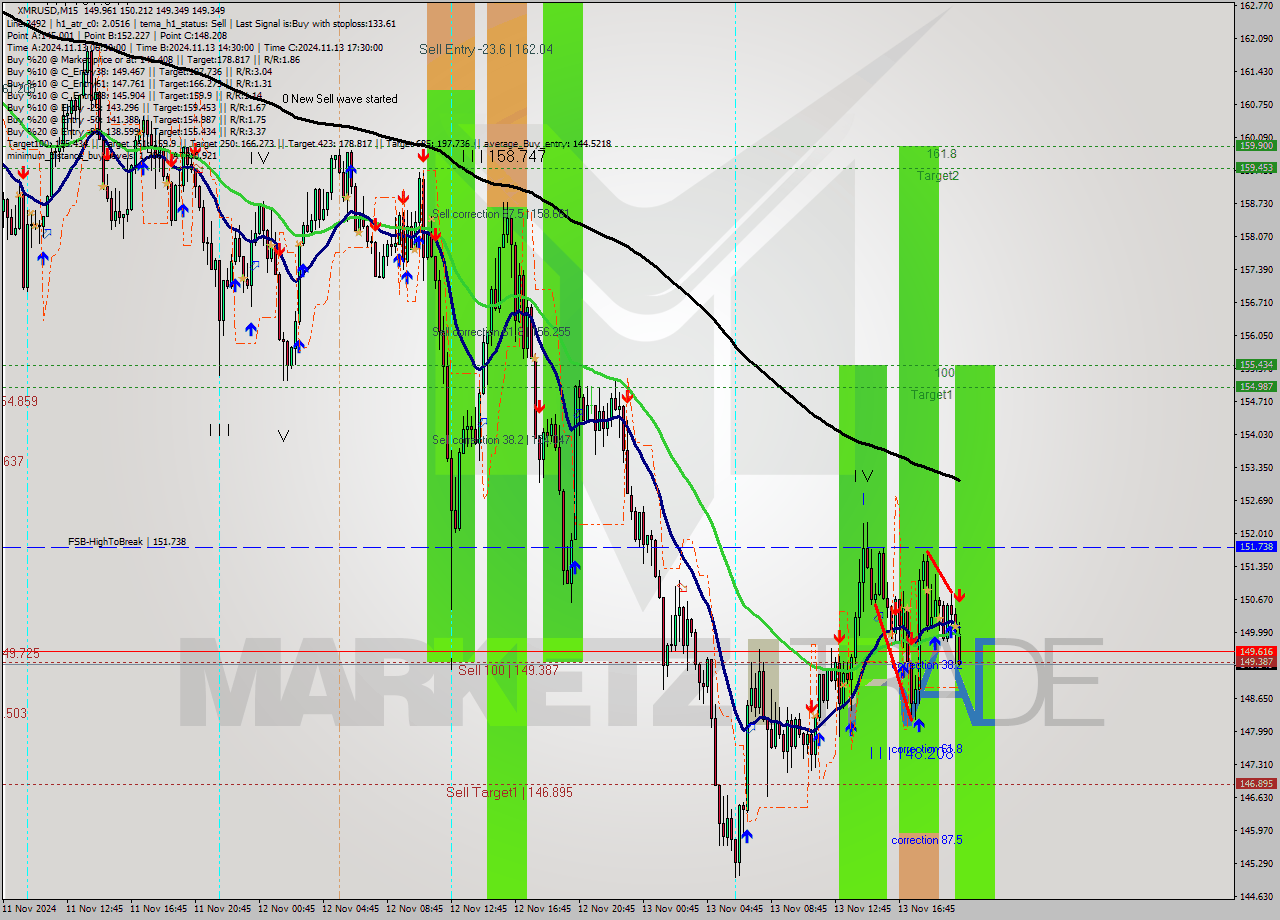Click the '161.8' Fibonacci level label
The height and width of the screenshot is (920, 1280).
point(942,154)
